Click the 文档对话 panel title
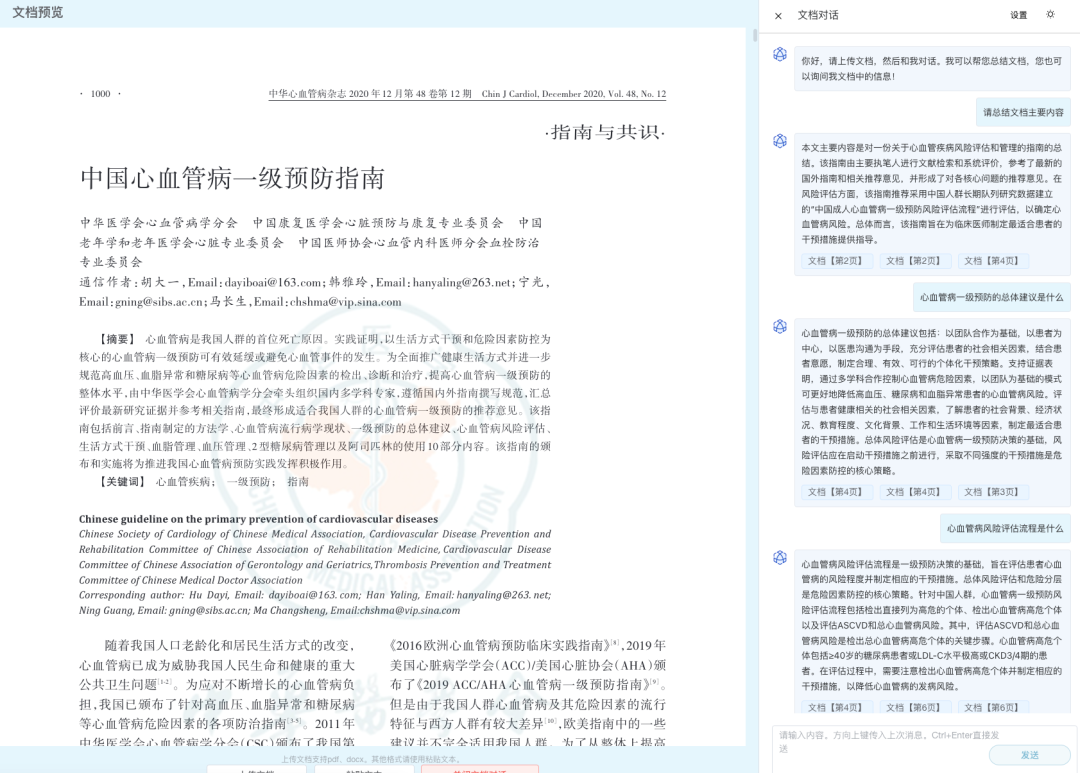The width and height of the screenshot is (1080, 773). coord(818,15)
